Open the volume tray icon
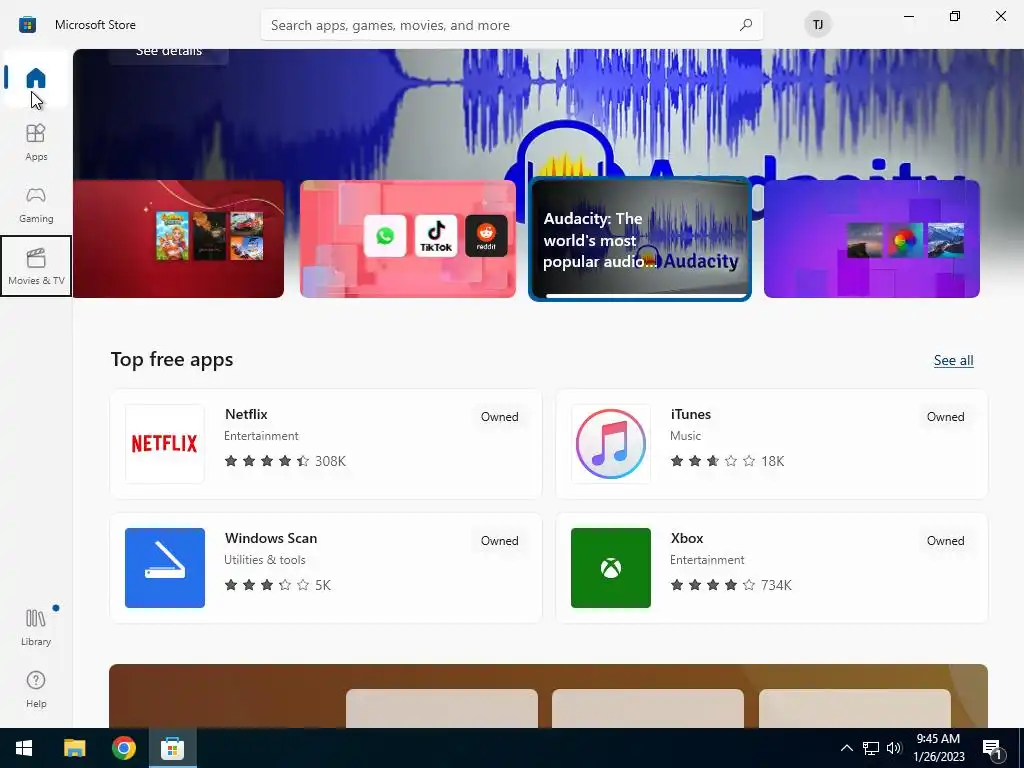Image resolution: width=1024 pixels, height=768 pixels. [x=894, y=748]
